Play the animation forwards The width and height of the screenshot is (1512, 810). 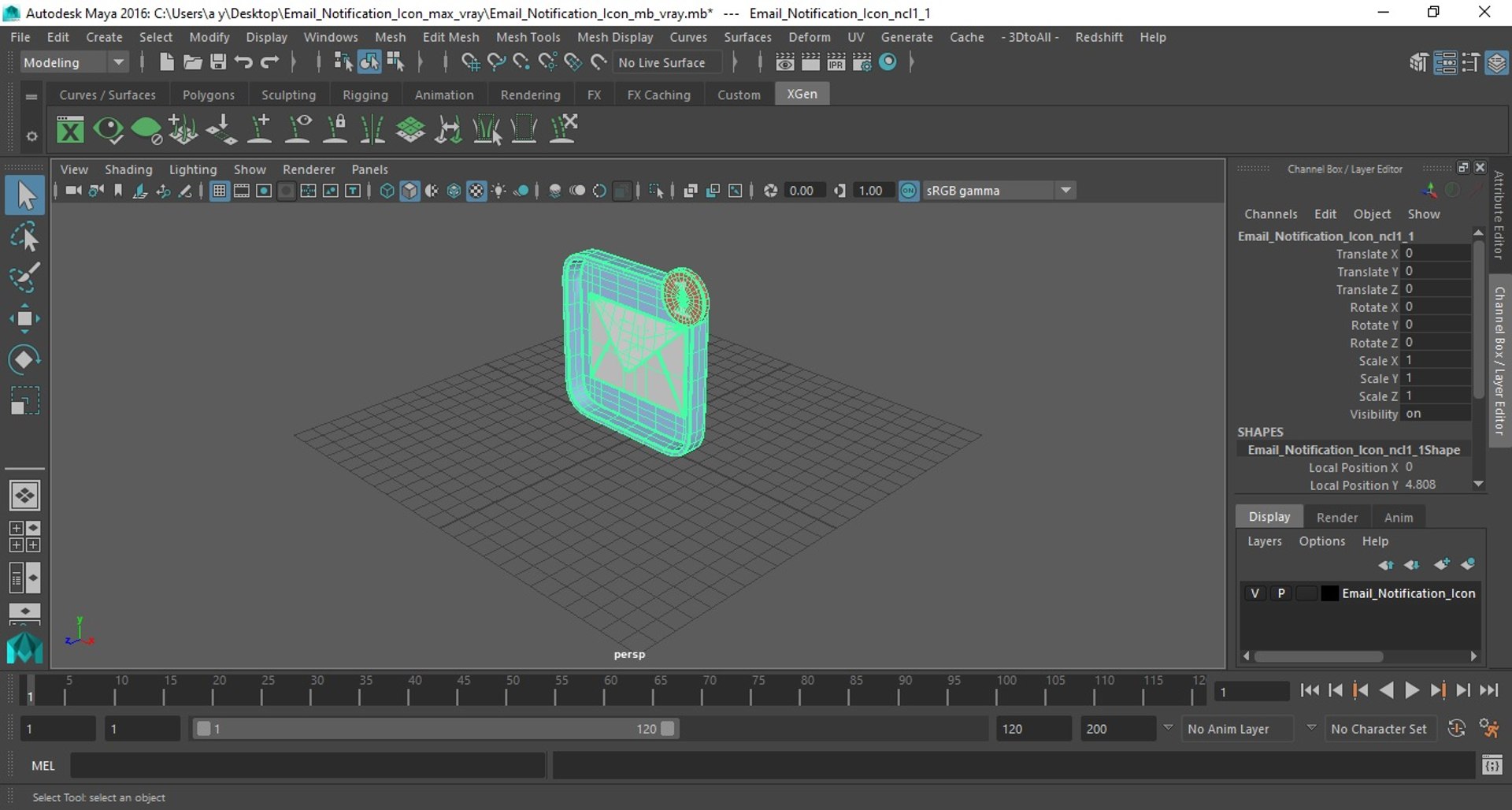click(1412, 690)
